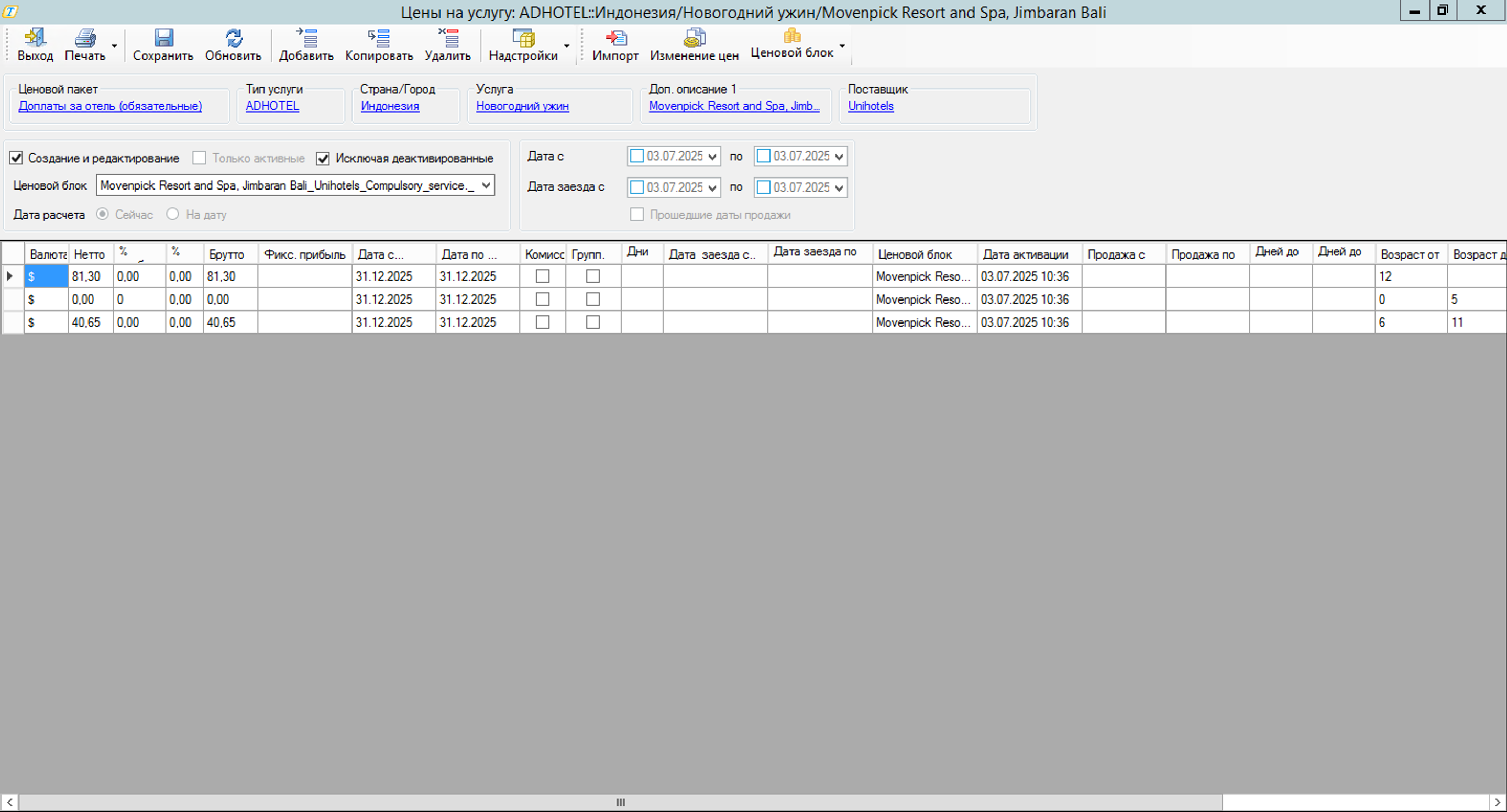Click the horizontal scrollbar thumb
The width and height of the screenshot is (1507, 812).
[620, 802]
